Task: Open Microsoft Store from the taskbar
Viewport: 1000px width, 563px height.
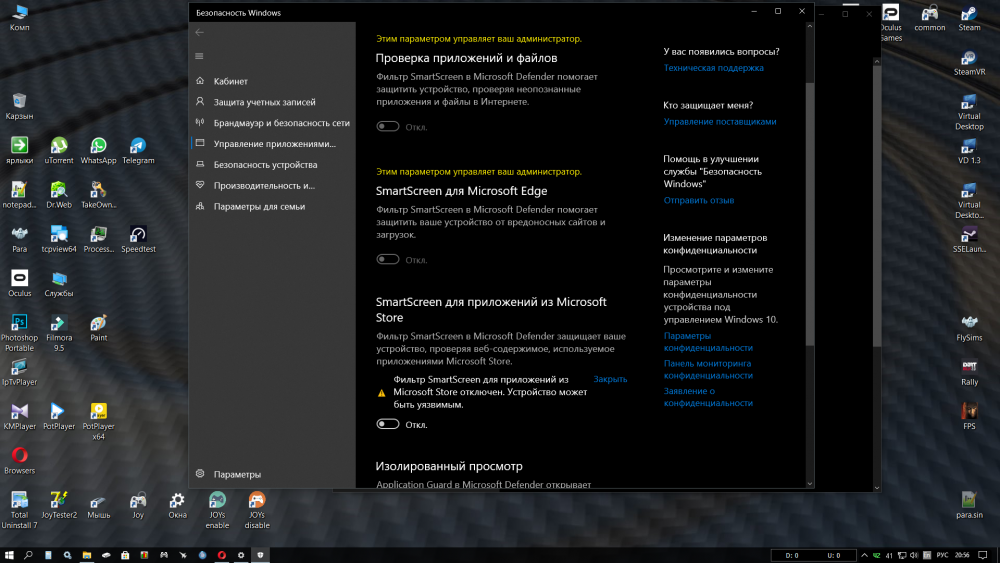Action: (125, 555)
